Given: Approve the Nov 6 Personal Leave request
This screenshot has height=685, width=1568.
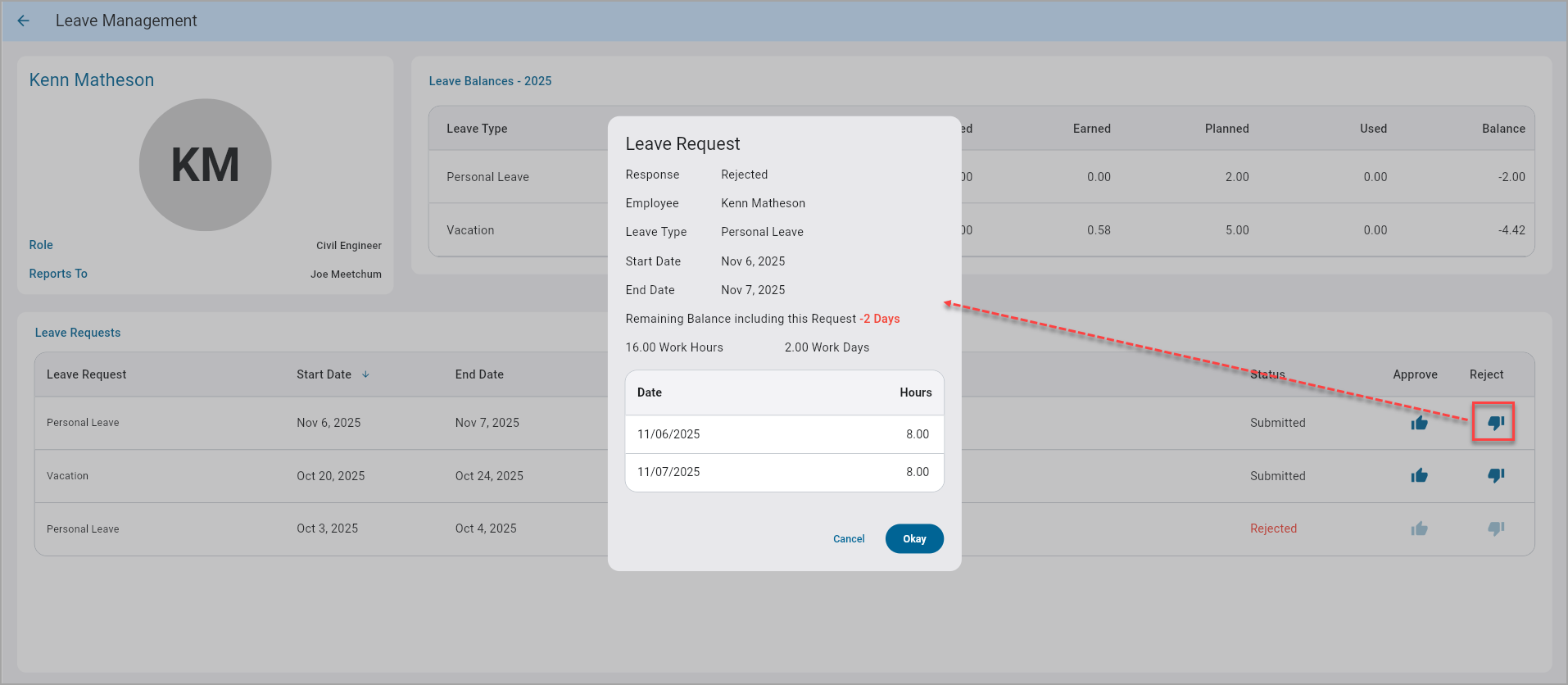Looking at the screenshot, I should coord(1419,423).
